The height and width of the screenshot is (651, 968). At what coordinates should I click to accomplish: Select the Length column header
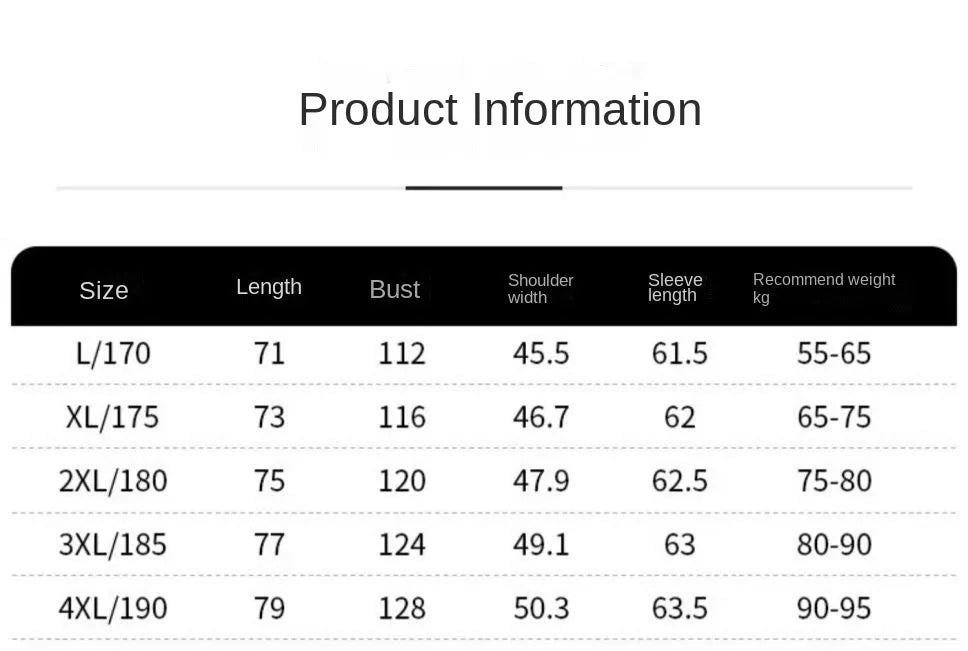pyautogui.click(x=269, y=287)
